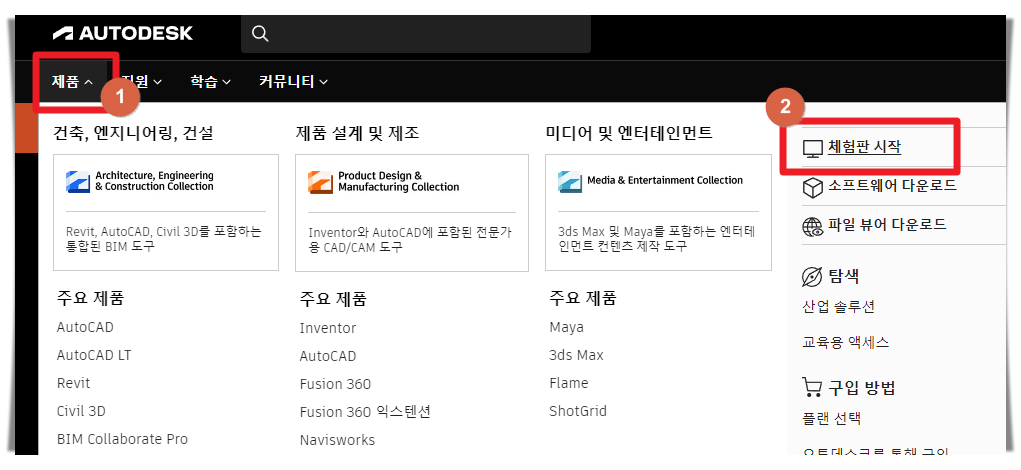Open 산업 솔루션 link
Image resolution: width=1021 pixels, height=470 pixels.
[x=839, y=307]
